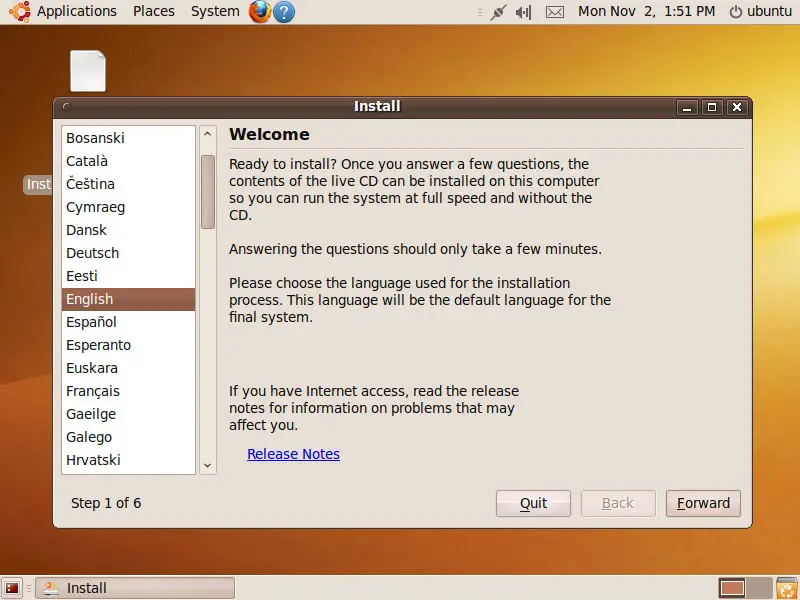Click the Show Desktop icon in bottom panel

(x=12, y=588)
